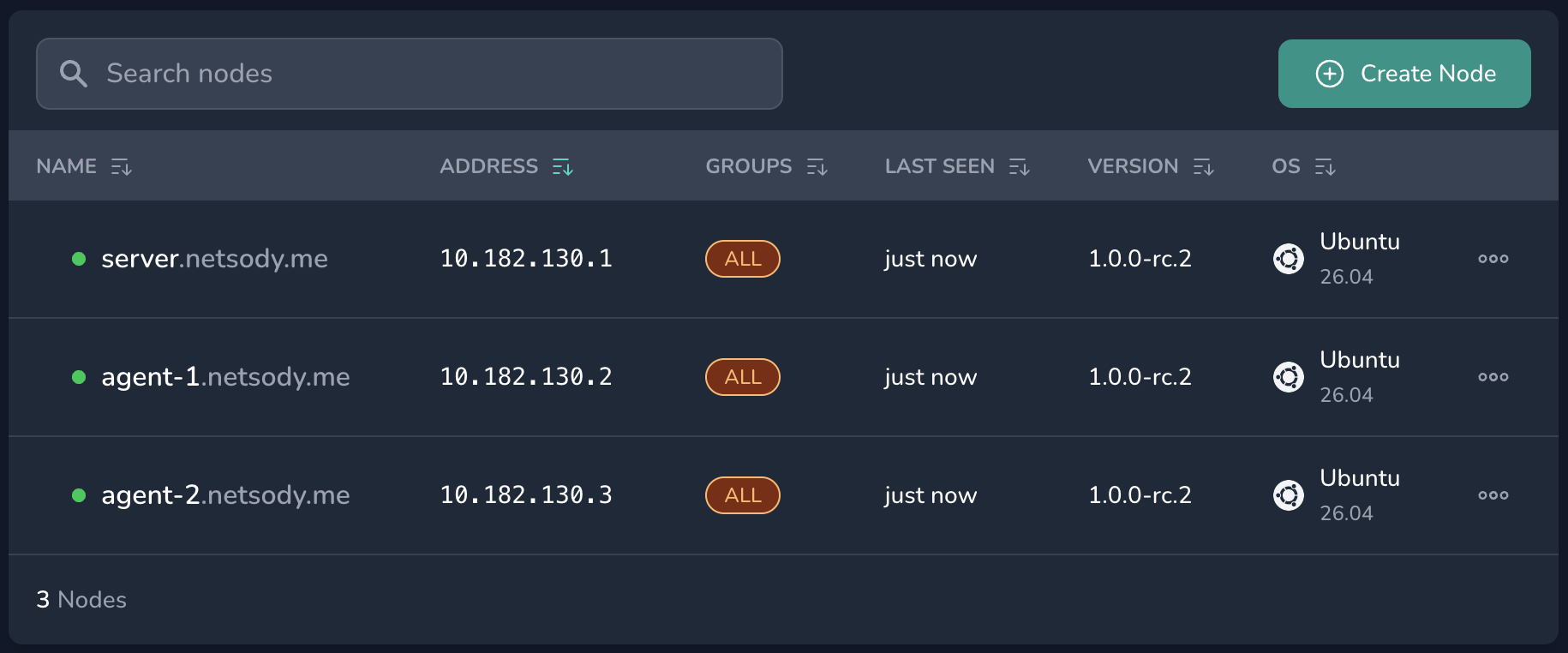
Task: Open the three-dot menu for agent-1.netsody.me
Action: pos(1493,377)
